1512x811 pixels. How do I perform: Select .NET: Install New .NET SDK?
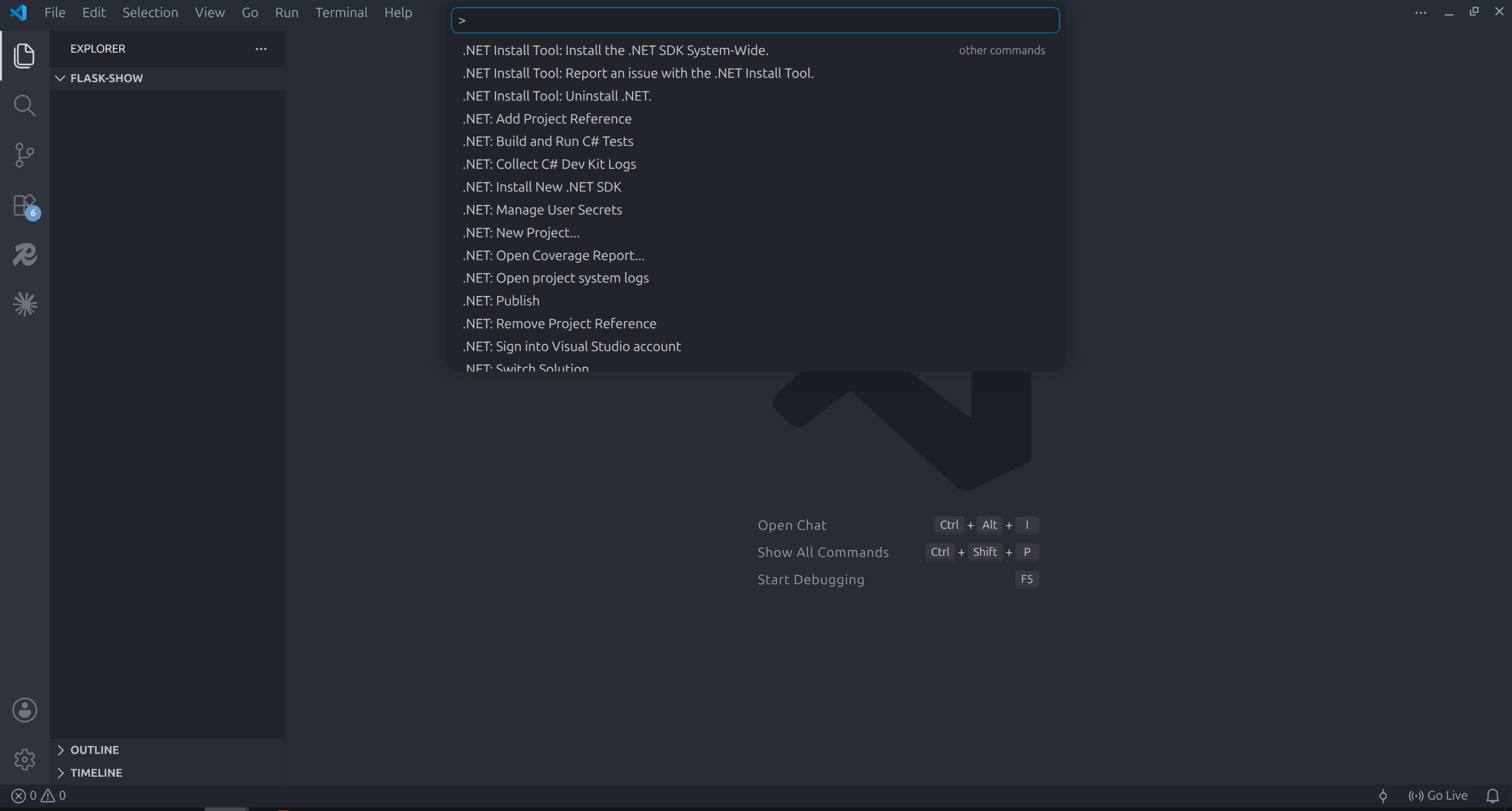pyautogui.click(x=755, y=187)
